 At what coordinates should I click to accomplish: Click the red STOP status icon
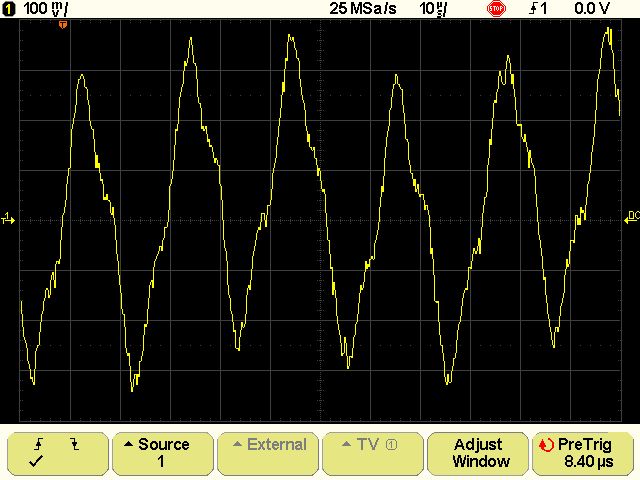(496, 9)
